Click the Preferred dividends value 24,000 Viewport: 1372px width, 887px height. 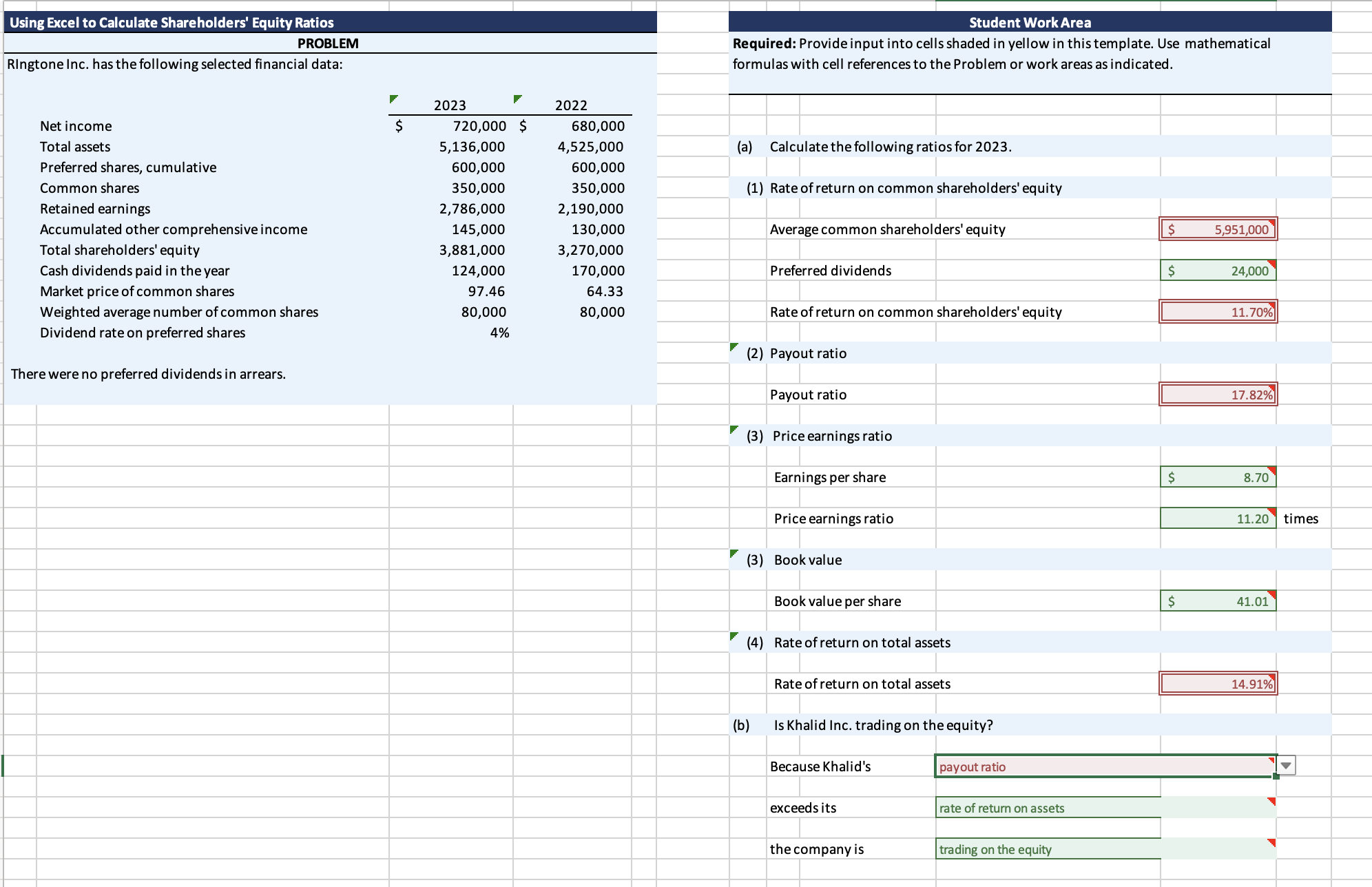(1218, 271)
